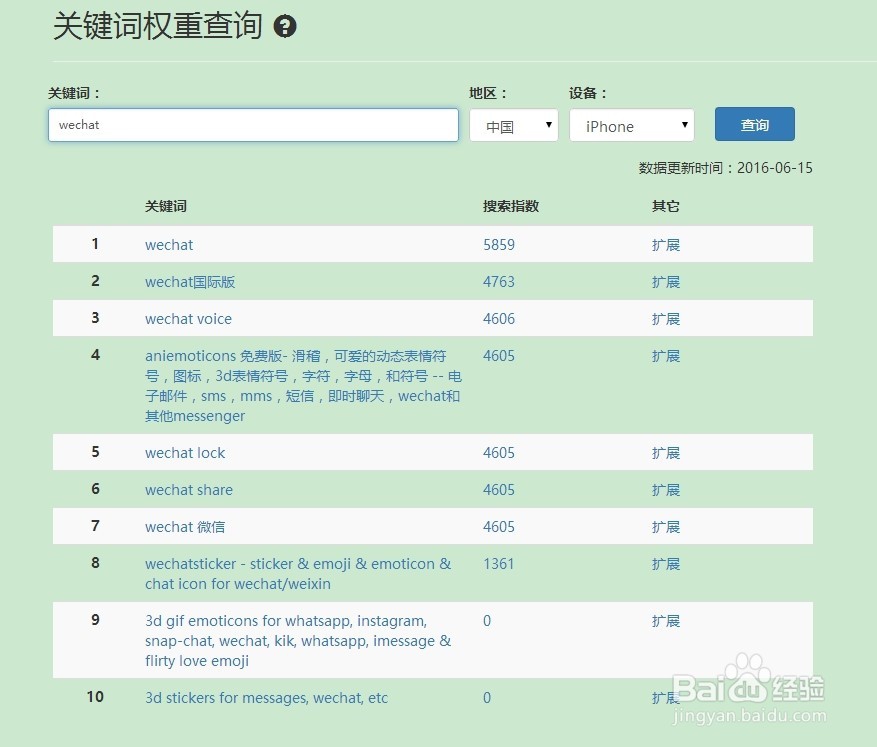The width and height of the screenshot is (877, 747).
Task: Open the wechat 微信 keyword link
Action: point(185,527)
